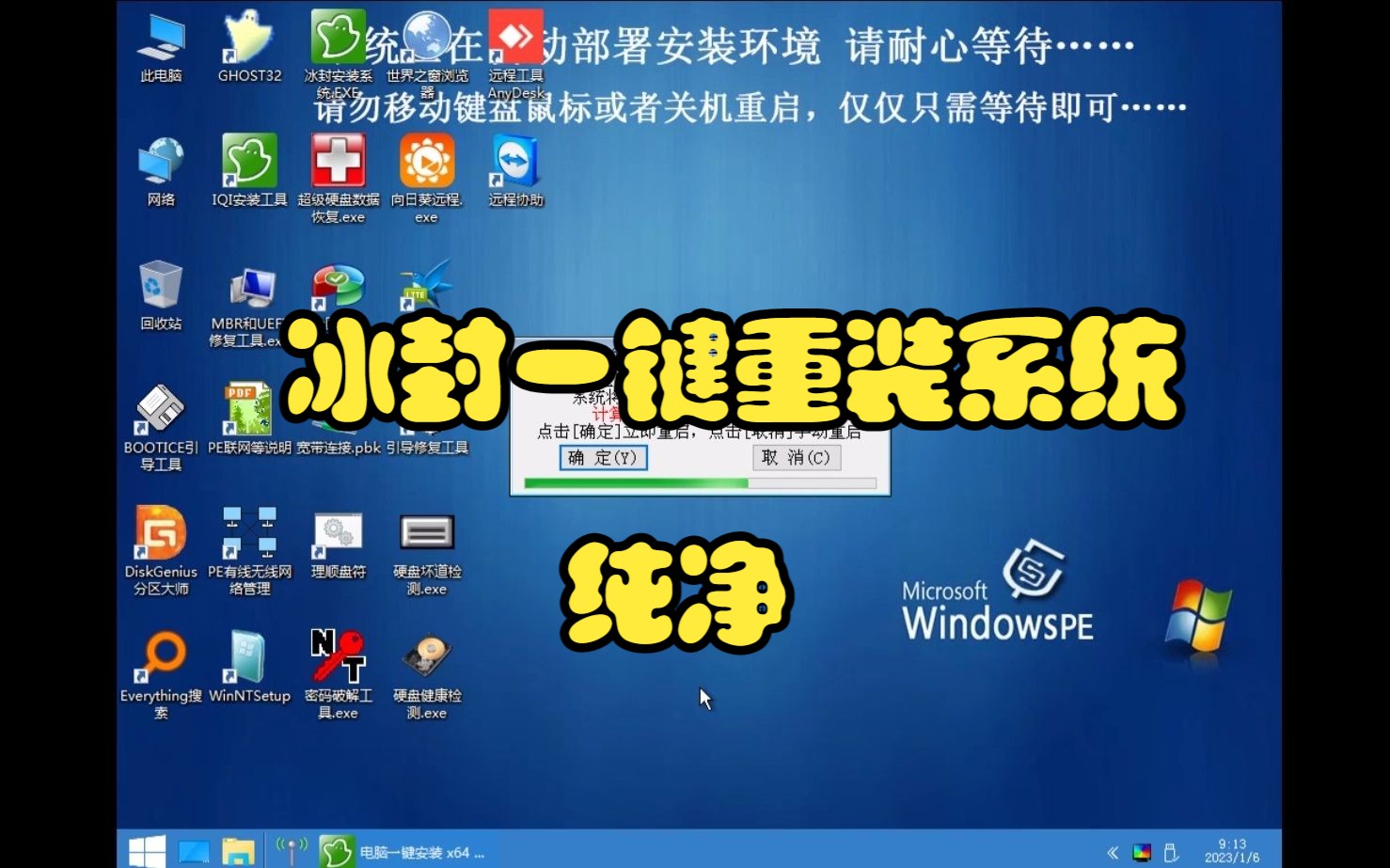Click 确定(Y) to restart immediately
Viewport: 1390px width, 868px height.
tap(603, 458)
